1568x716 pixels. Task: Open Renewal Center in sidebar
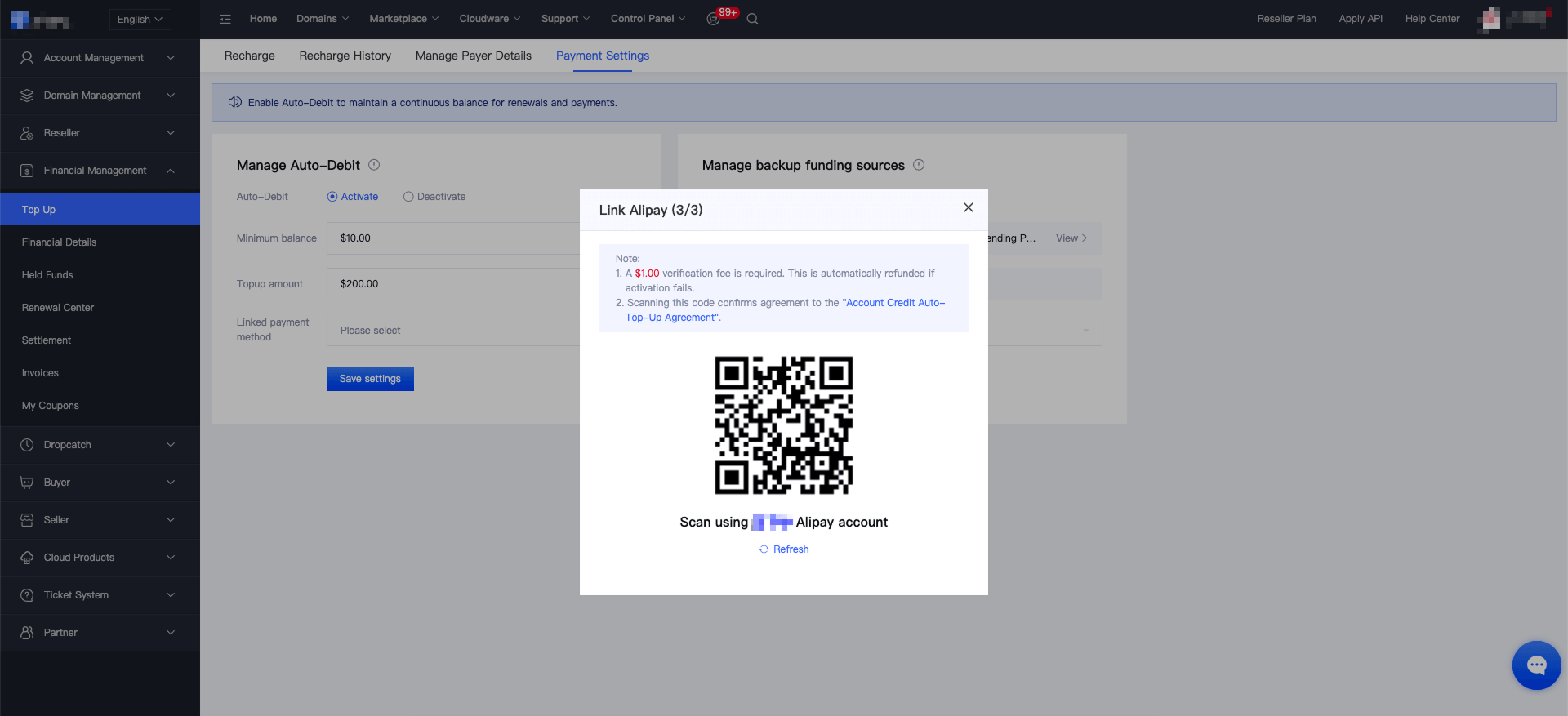[58, 308]
